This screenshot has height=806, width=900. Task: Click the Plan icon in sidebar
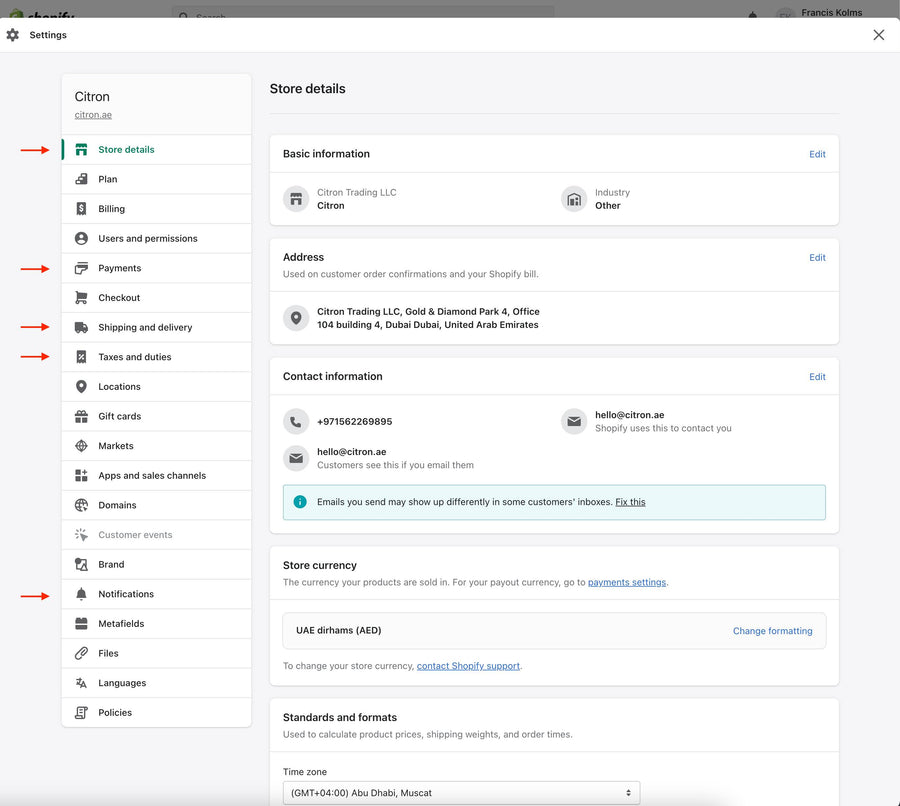[82, 179]
